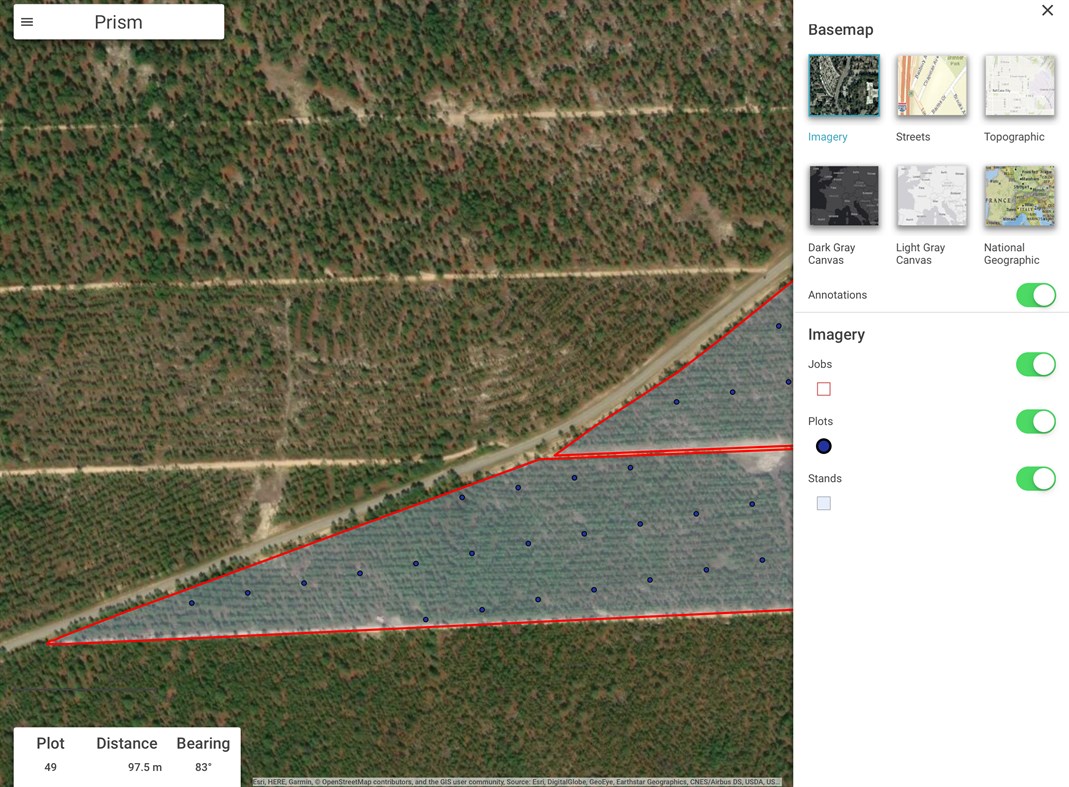This screenshot has width=1069, height=787.
Task: Click the Bearing value showing 83°
Action: pos(203,766)
